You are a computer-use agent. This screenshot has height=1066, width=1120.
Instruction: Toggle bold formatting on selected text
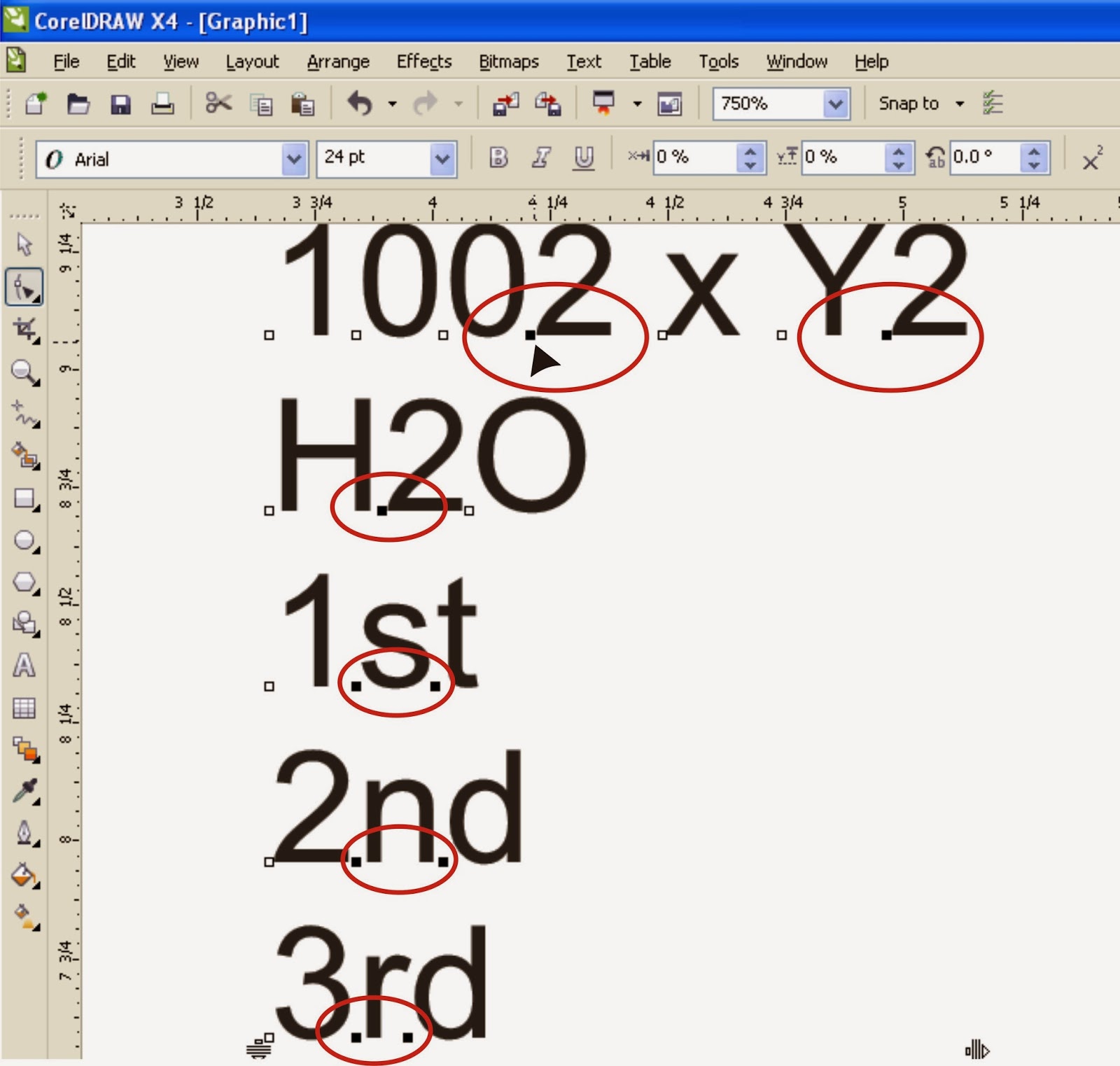(498, 158)
